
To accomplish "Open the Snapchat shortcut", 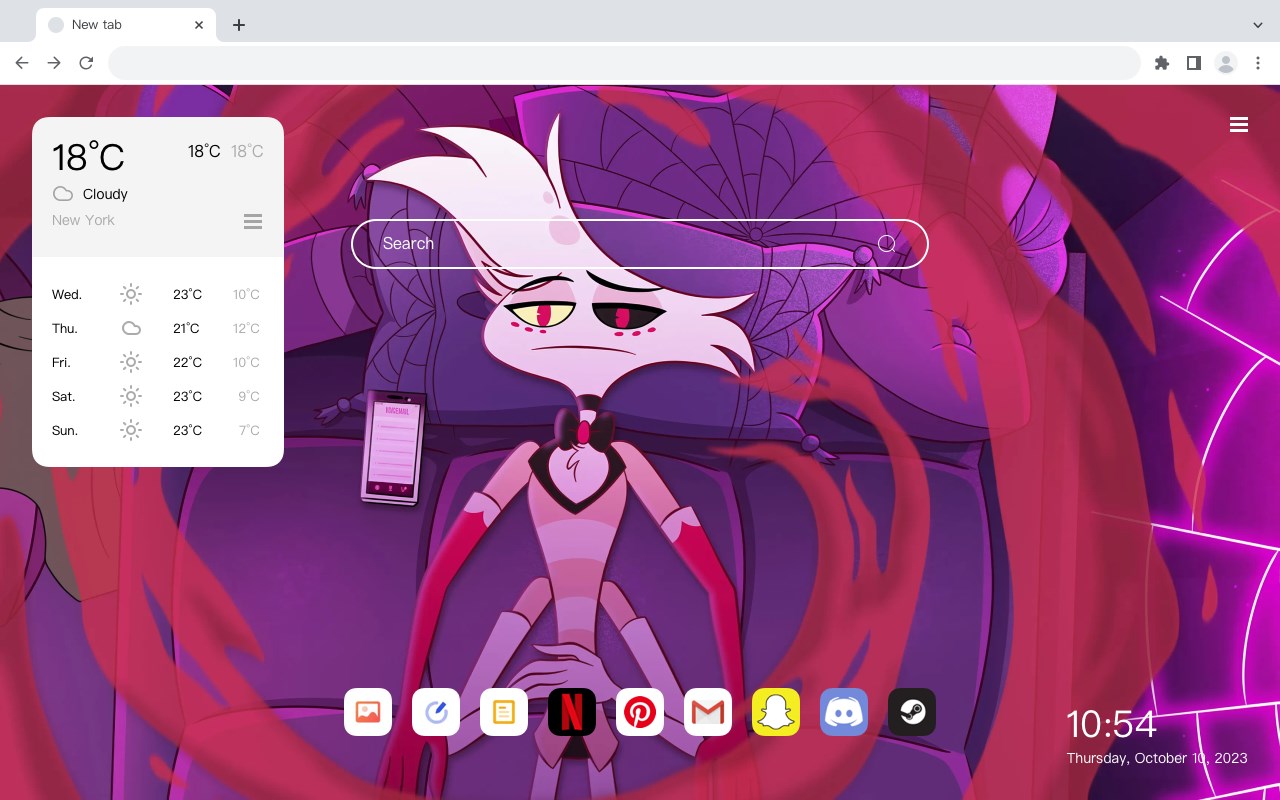I will pos(776,712).
